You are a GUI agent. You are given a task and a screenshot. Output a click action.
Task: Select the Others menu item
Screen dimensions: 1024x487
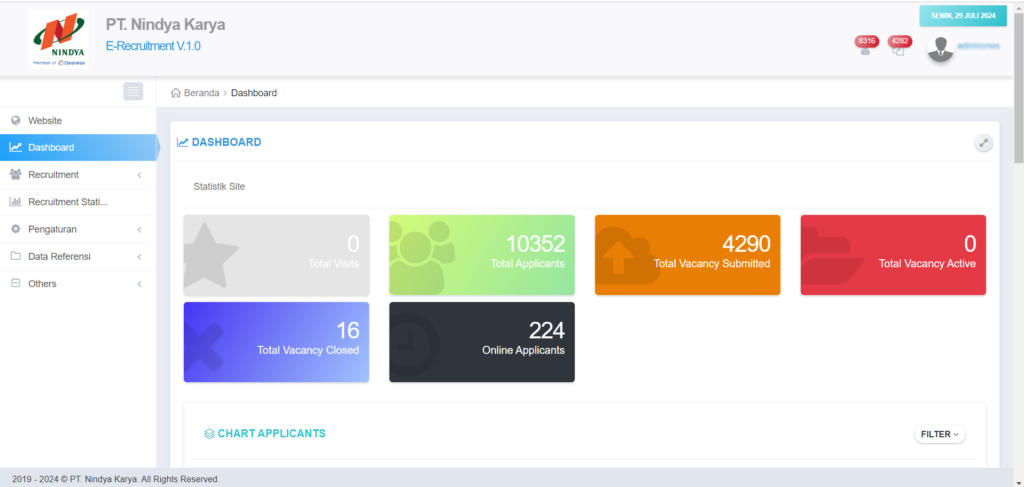click(x=42, y=284)
